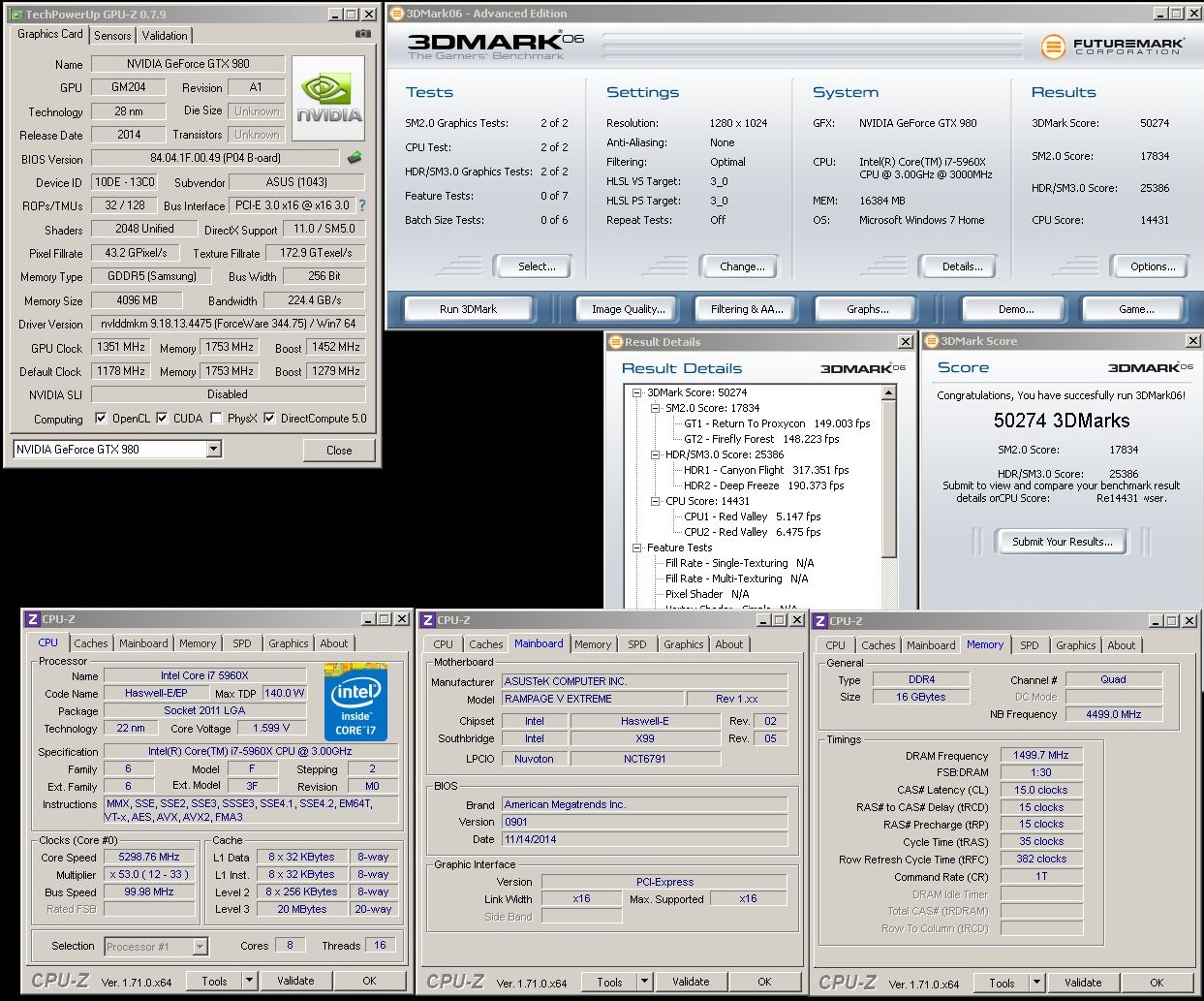Open the SPD tab in the Memory CPU-Z window
This screenshot has width=1204, height=1001.
click(1029, 645)
